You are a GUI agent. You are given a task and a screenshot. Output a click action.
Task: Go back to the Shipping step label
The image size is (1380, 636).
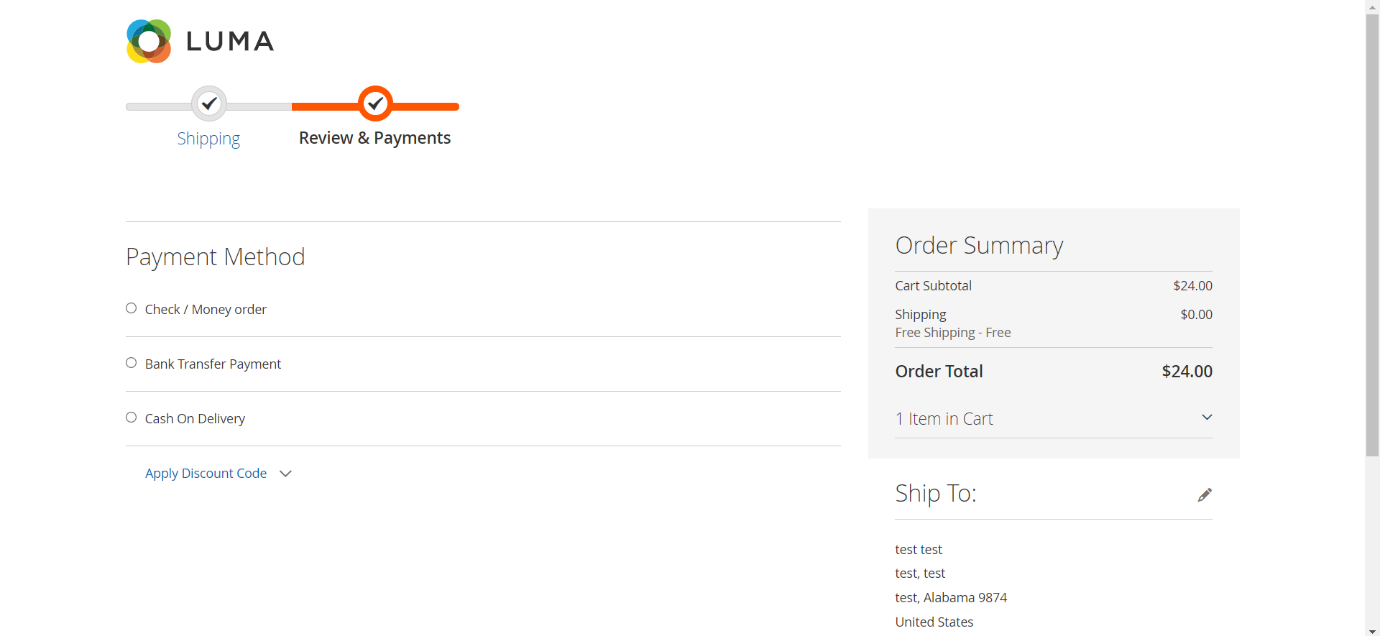point(208,138)
